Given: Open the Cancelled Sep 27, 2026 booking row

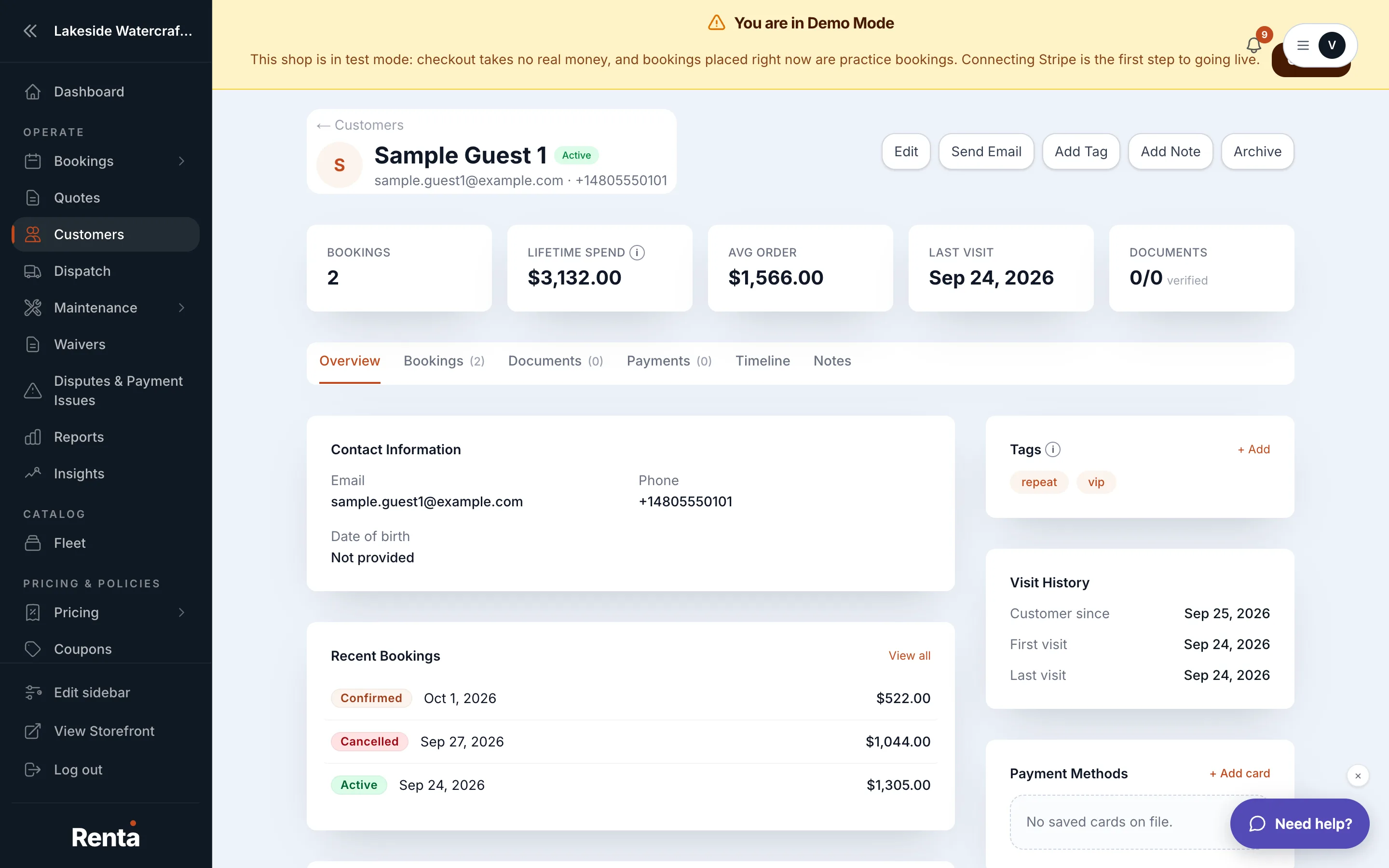Looking at the screenshot, I should pos(631,742).
